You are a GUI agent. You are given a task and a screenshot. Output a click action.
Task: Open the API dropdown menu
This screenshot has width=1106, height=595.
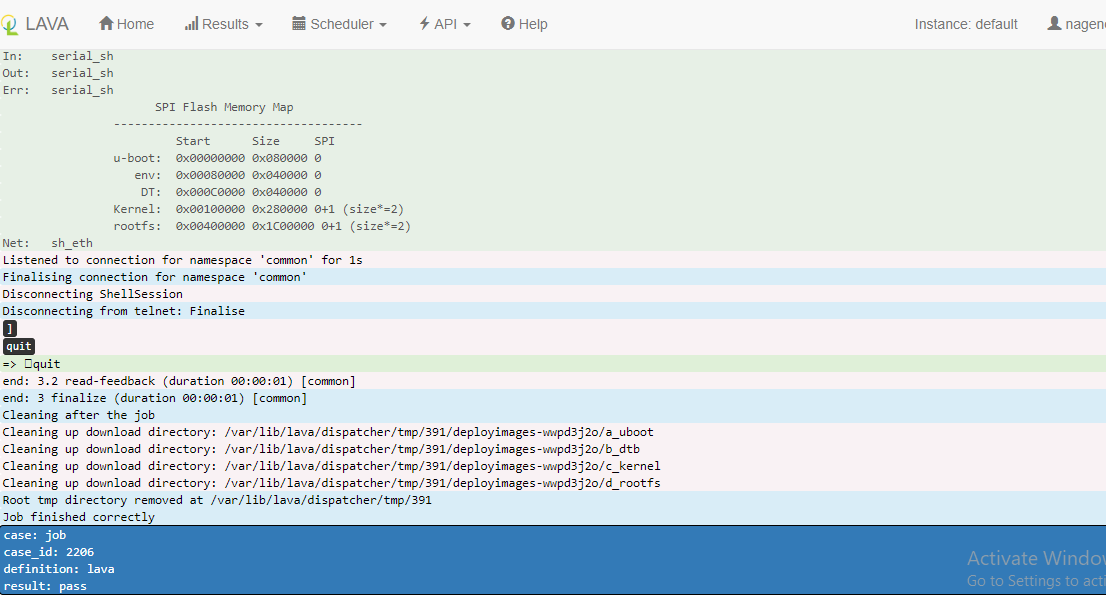pos(444,24)
